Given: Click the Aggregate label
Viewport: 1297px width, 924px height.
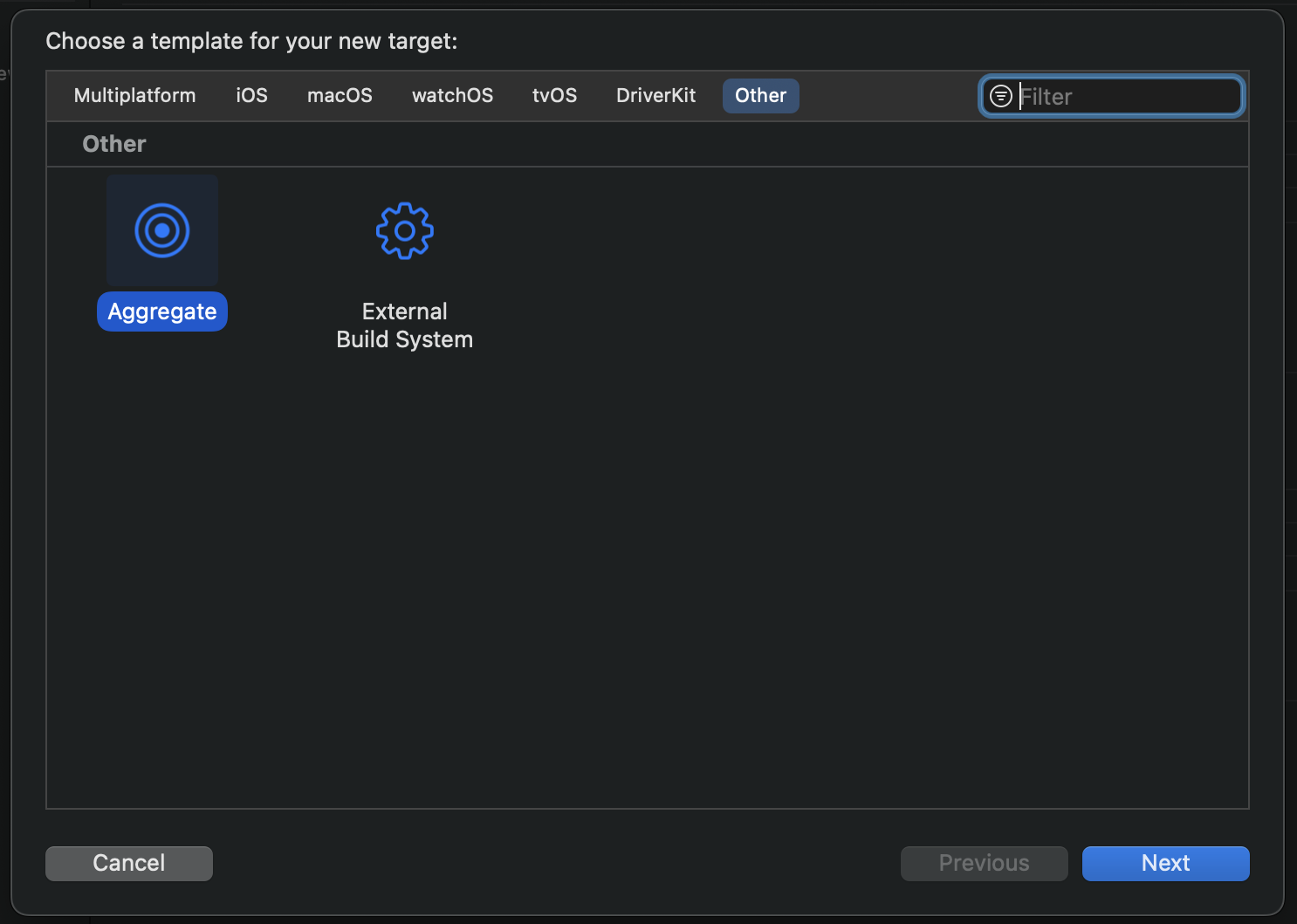Looking at the screenshot, I should [x=162, y=311].
